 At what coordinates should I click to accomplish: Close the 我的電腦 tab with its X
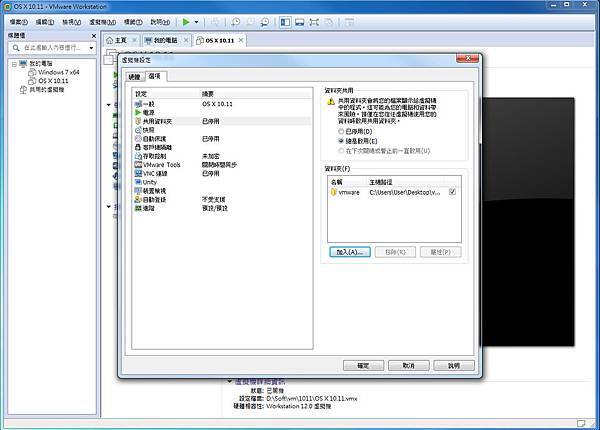click(186, 40)
